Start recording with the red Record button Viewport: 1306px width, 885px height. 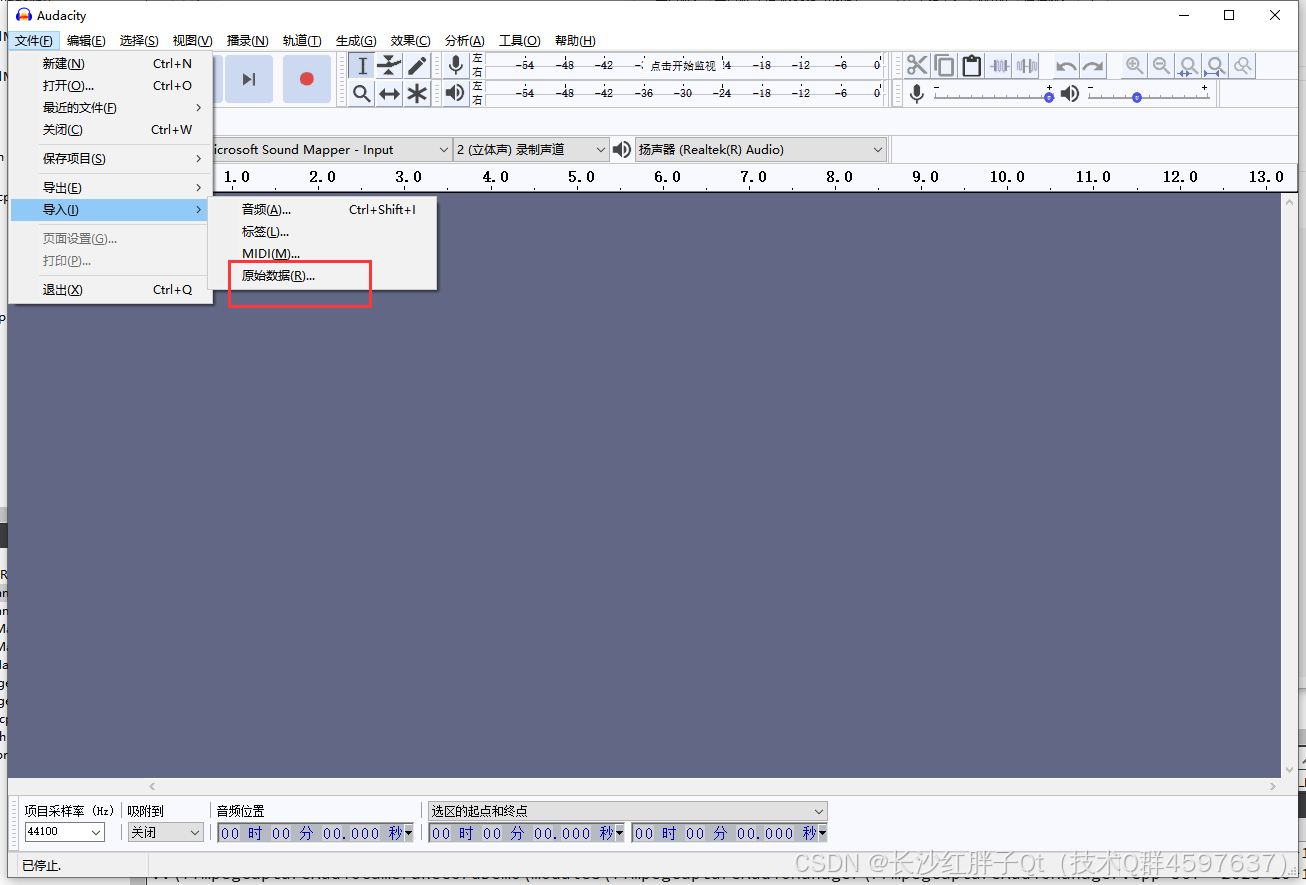point(306,79)
